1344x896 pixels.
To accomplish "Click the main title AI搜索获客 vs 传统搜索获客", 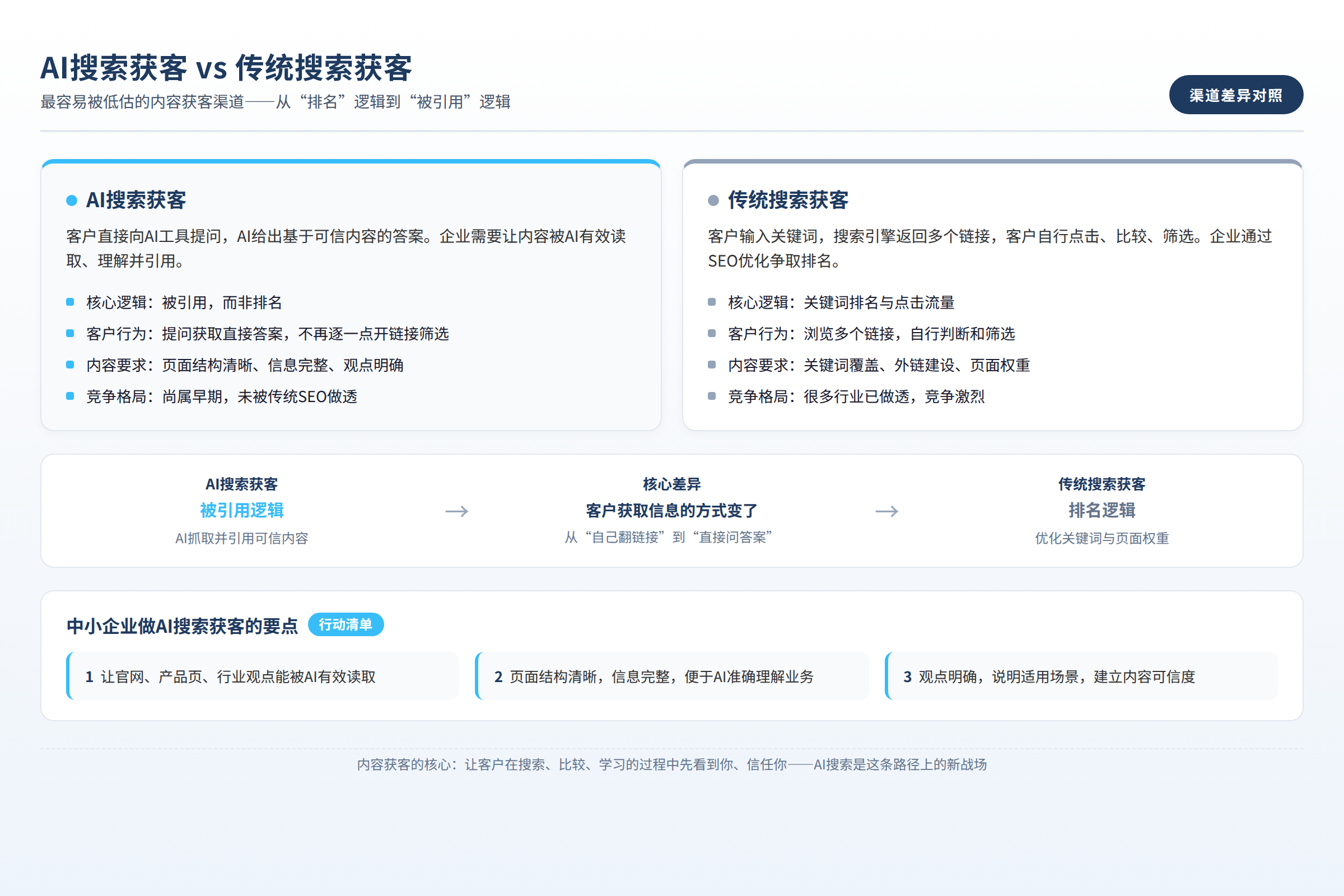I will click(x=226, y=67).
